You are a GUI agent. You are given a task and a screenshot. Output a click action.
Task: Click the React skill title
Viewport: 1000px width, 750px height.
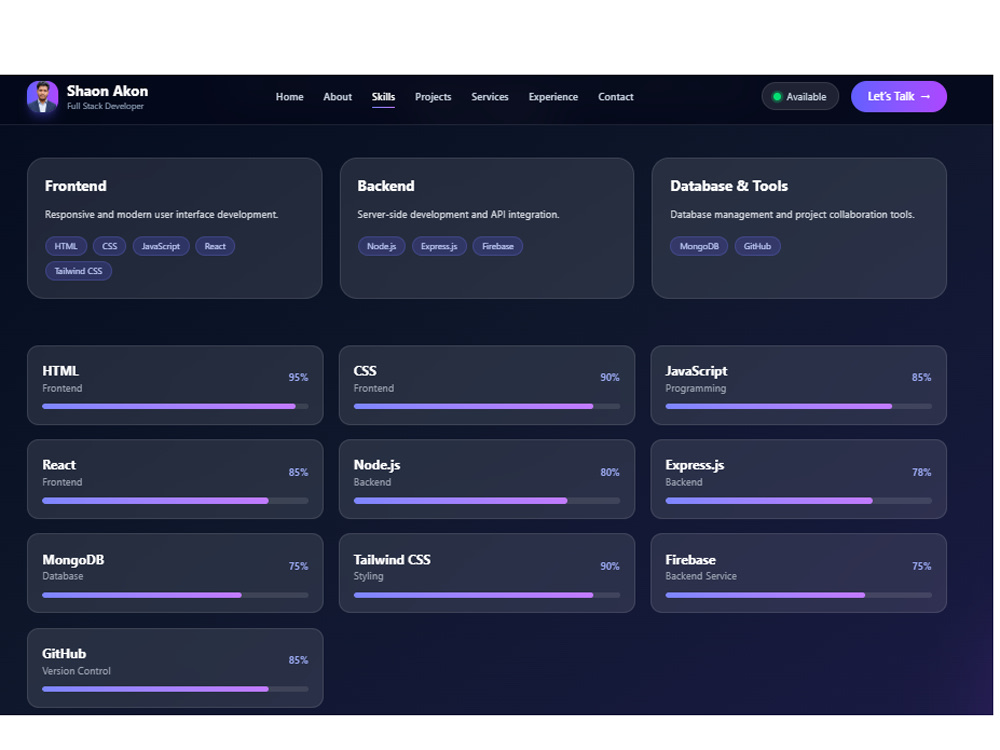pos(59,465)
